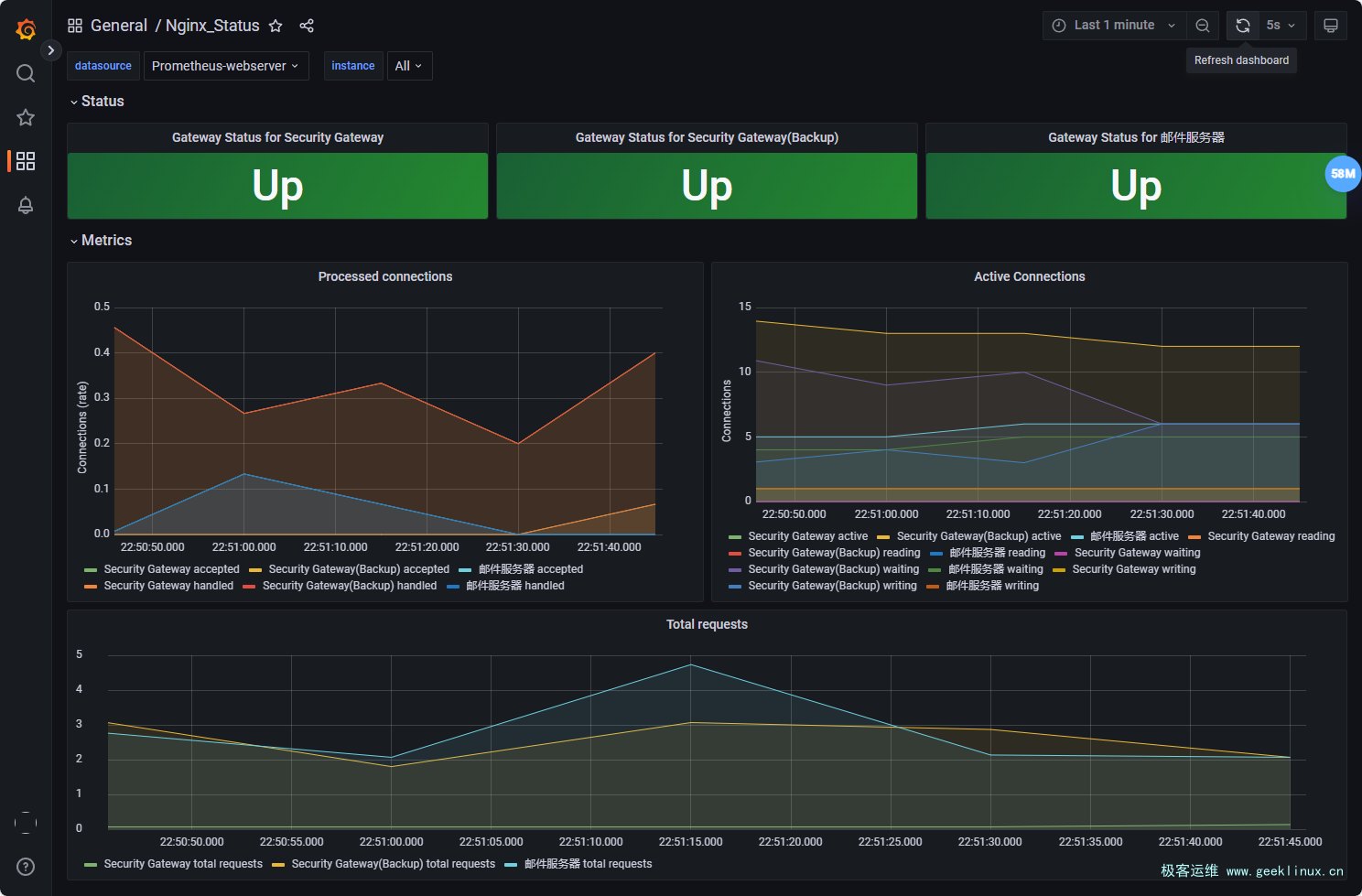Screen dimensions: 1362x896
Task: Toggle 邮件服务器 waiting legend item
Action: [995, 569]
